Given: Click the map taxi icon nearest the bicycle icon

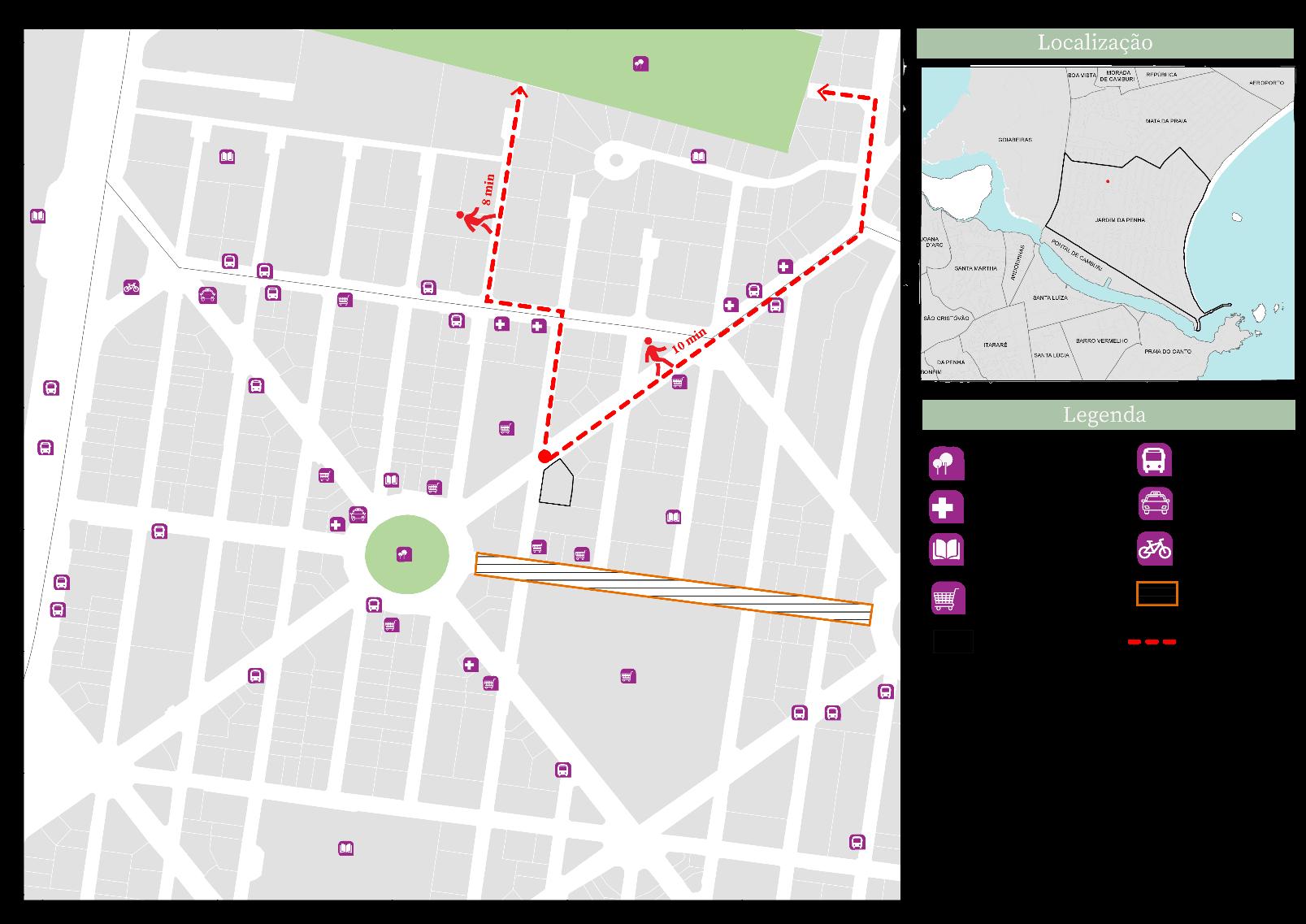Looking at the screenshot, I should pos(208,295).
